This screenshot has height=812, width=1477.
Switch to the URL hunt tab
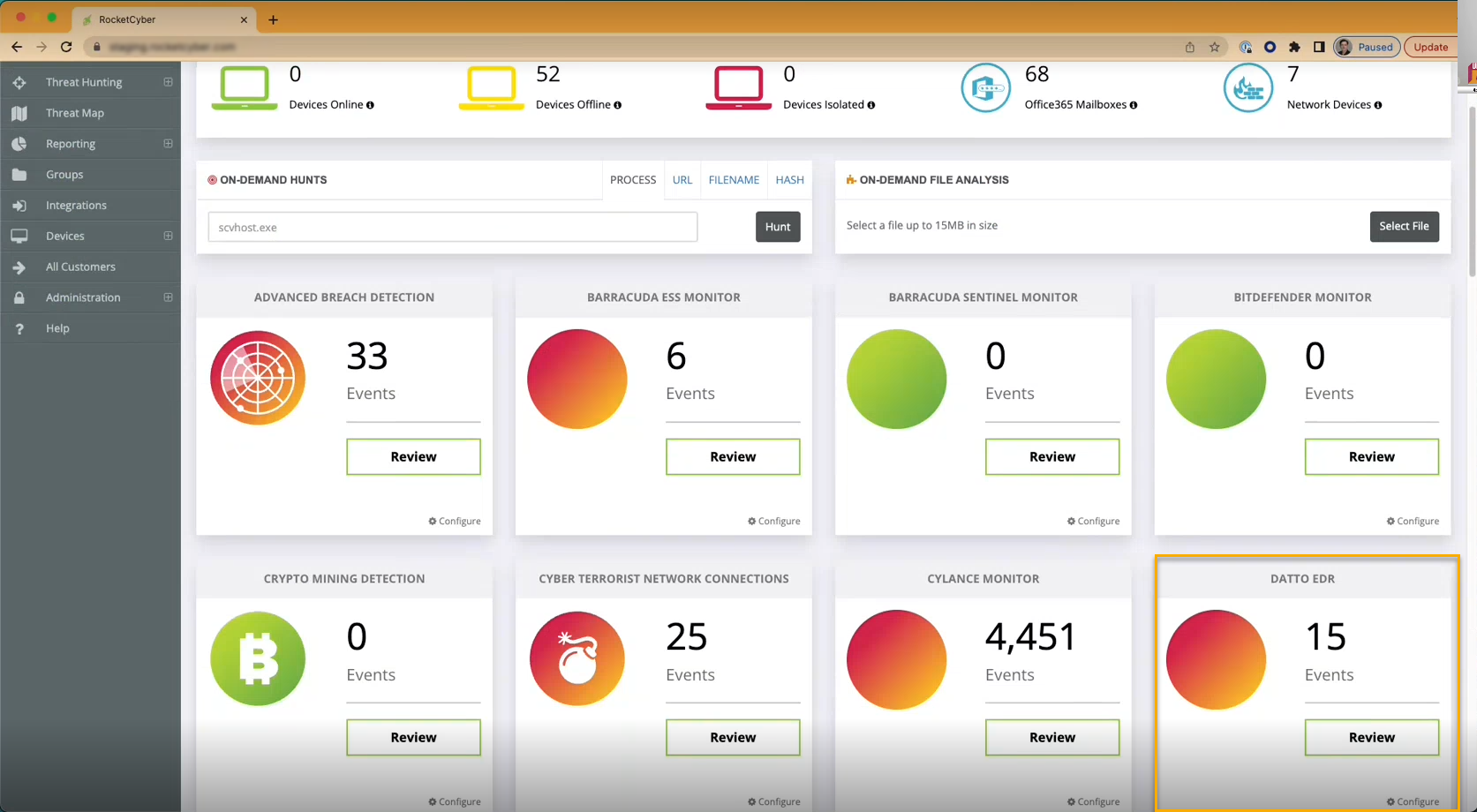click(682, 180)
